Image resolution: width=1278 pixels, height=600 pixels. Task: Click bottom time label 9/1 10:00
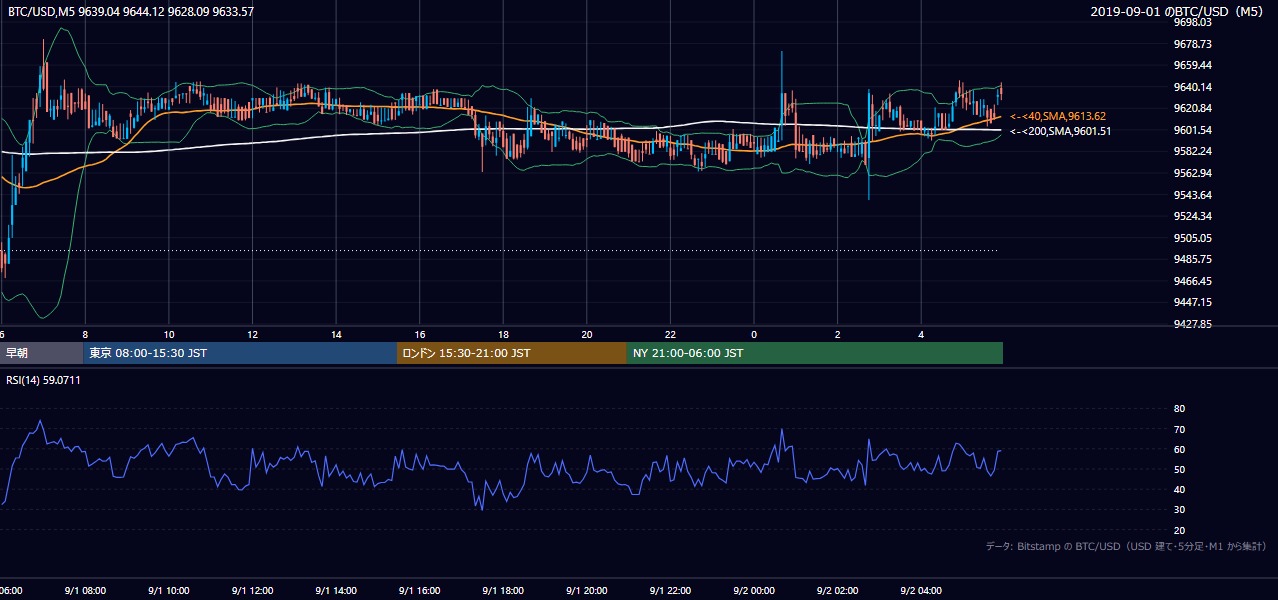(169, 591)
